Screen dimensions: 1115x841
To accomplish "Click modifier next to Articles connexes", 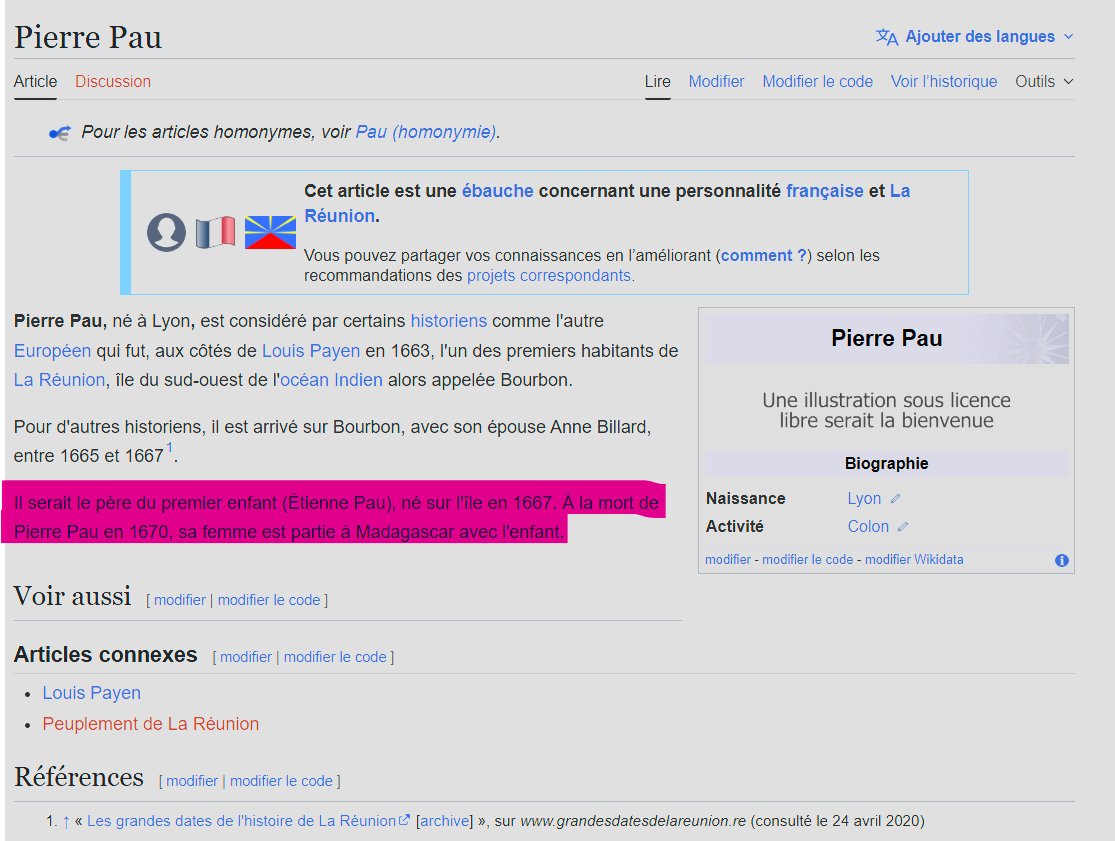I will click(x=246, y=658).
